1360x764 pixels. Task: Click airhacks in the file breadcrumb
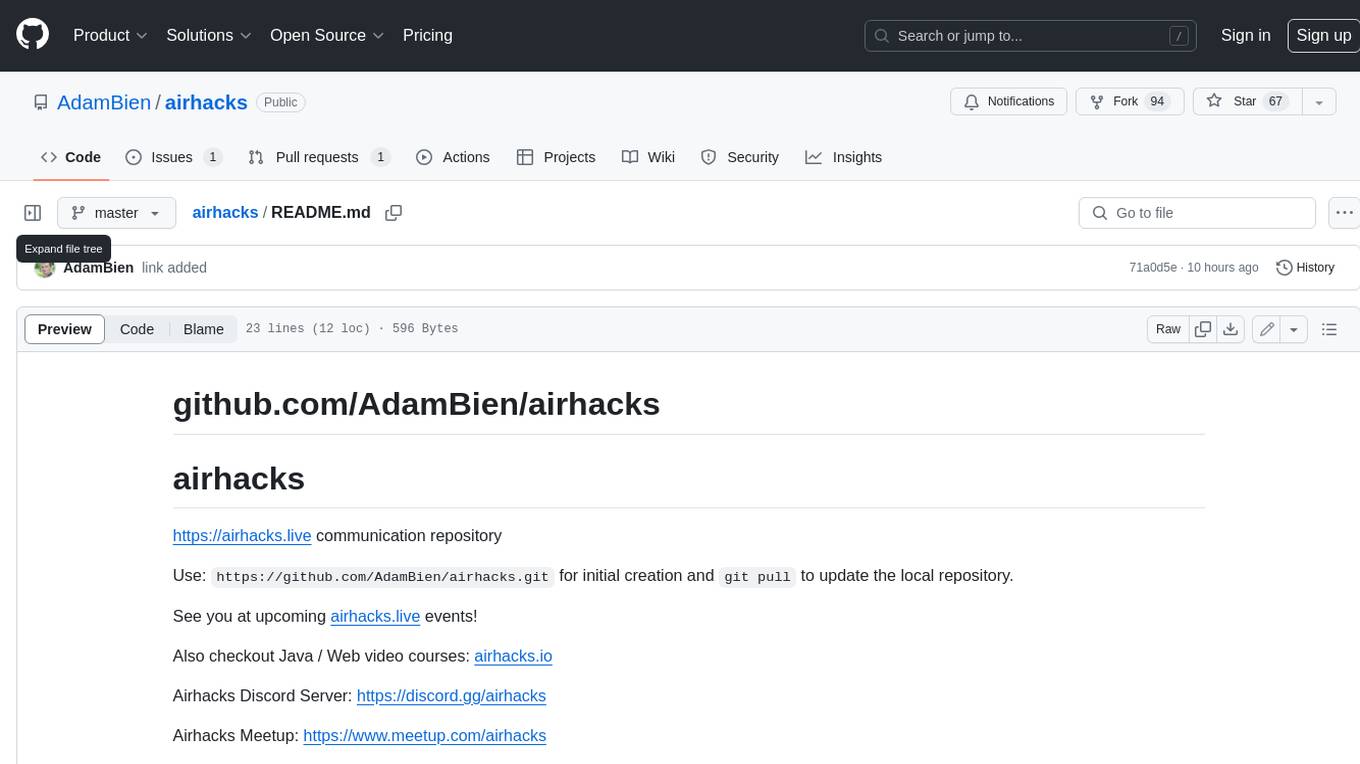pos(225,213)
